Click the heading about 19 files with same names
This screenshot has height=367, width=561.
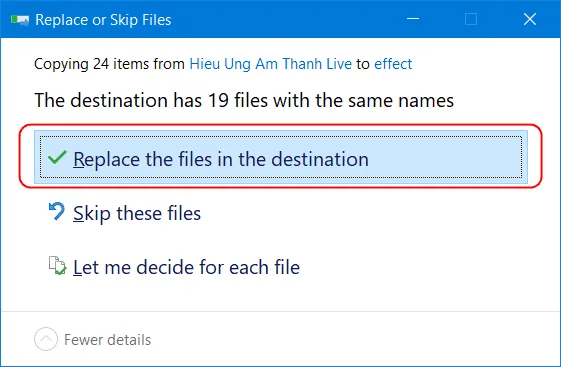[244, 100]
